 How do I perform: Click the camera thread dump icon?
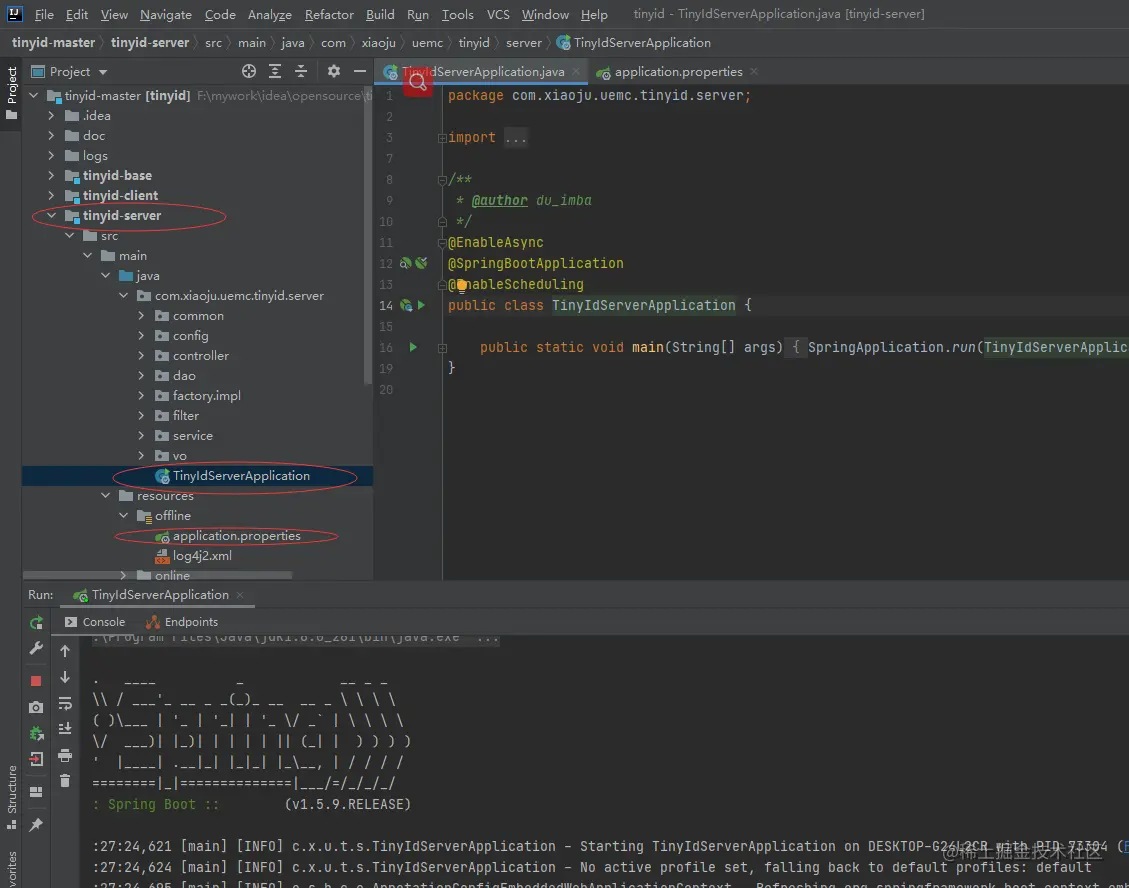pos(36,707)
